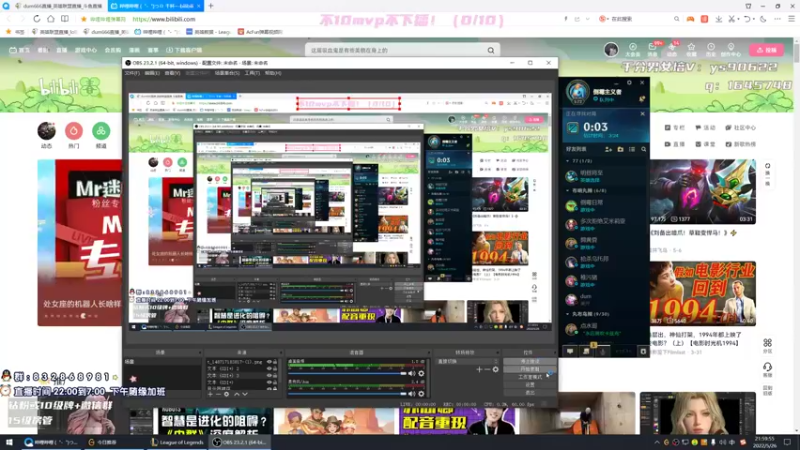Click browser address bar URL
This screenshot has width=800, height=450.
[x=164, y=19]
